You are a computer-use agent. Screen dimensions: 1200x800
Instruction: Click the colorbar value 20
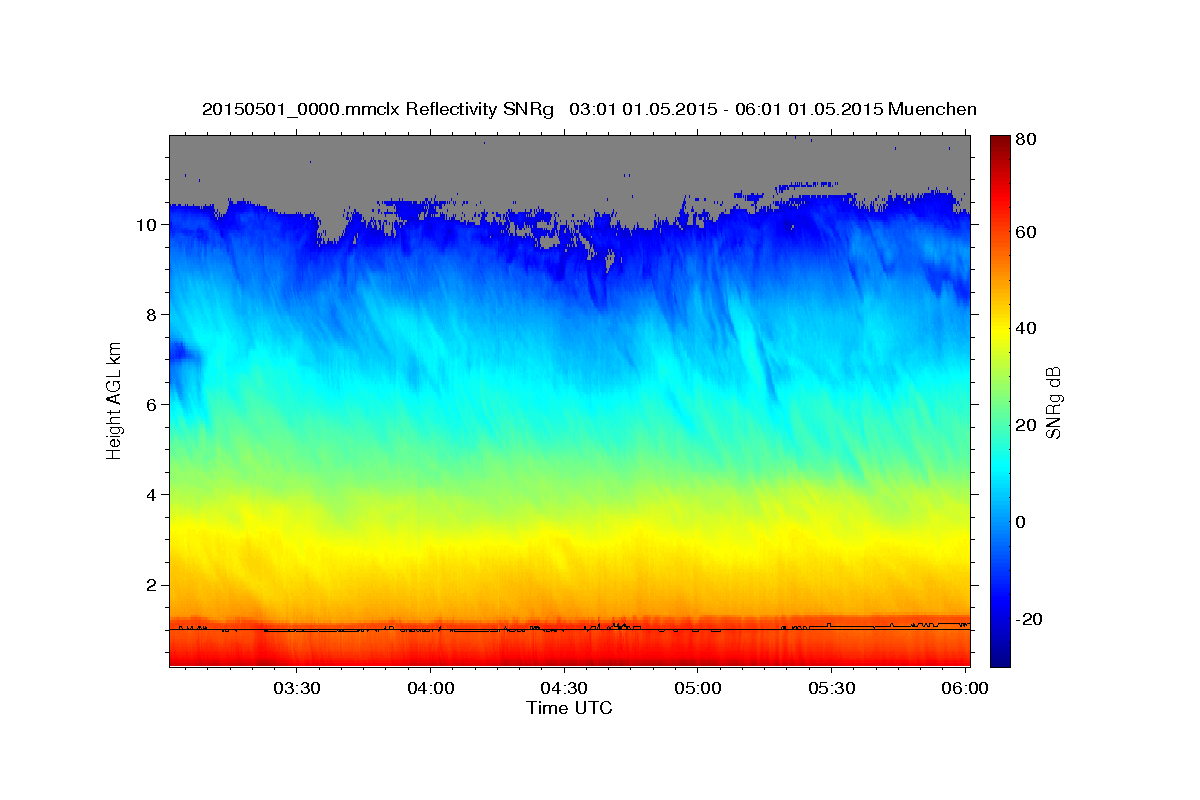(x=1025, y=425)
